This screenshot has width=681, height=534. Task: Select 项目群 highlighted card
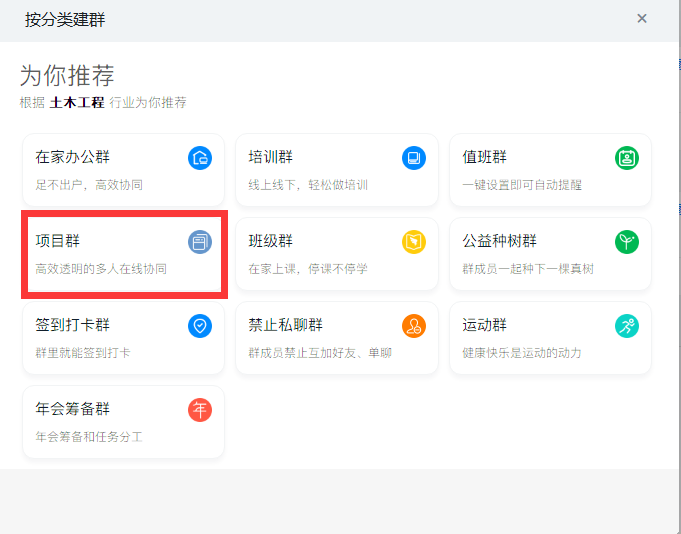pos(123,254)
